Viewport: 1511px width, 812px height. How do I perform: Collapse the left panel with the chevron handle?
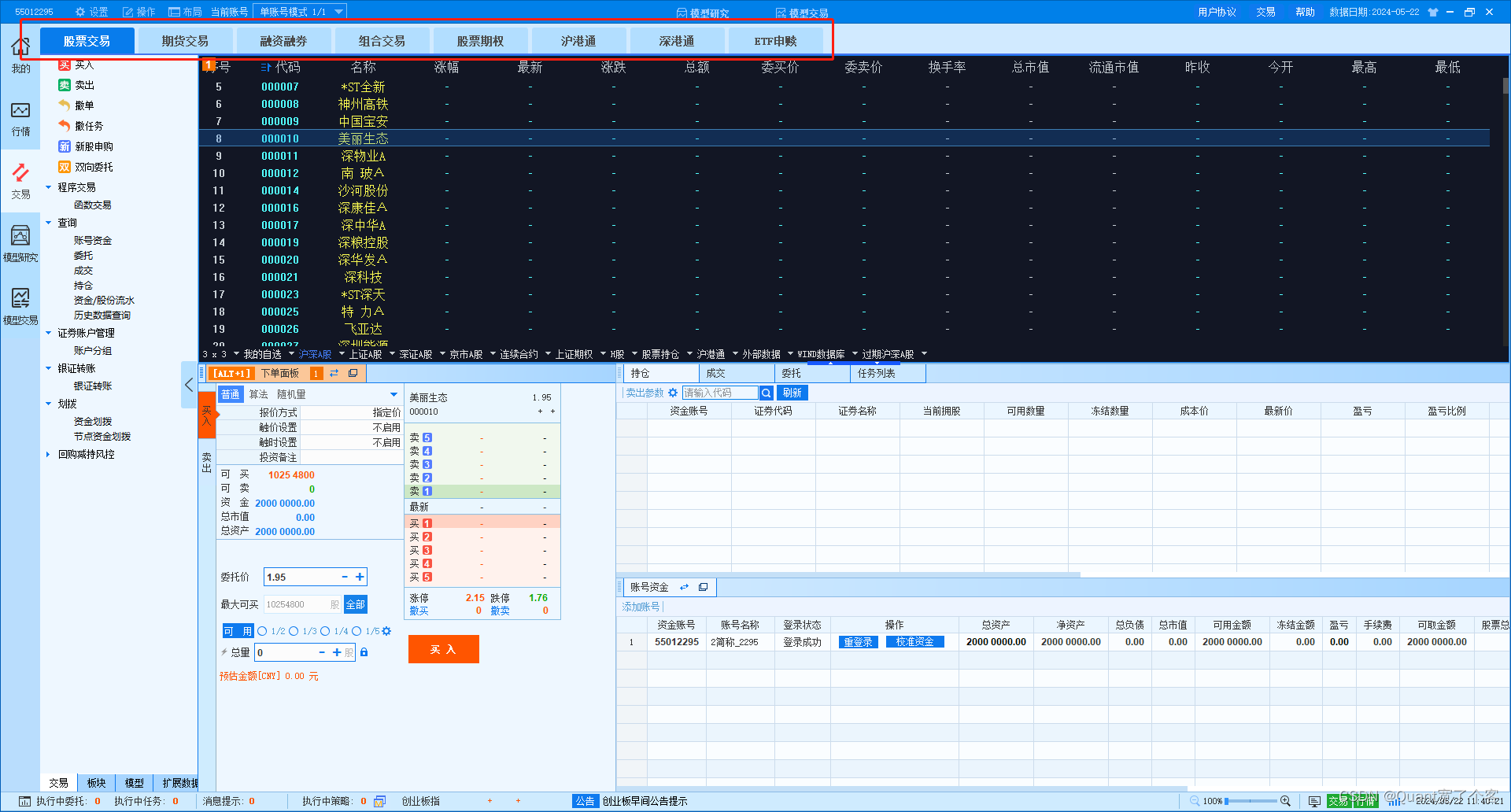point(189,385)
